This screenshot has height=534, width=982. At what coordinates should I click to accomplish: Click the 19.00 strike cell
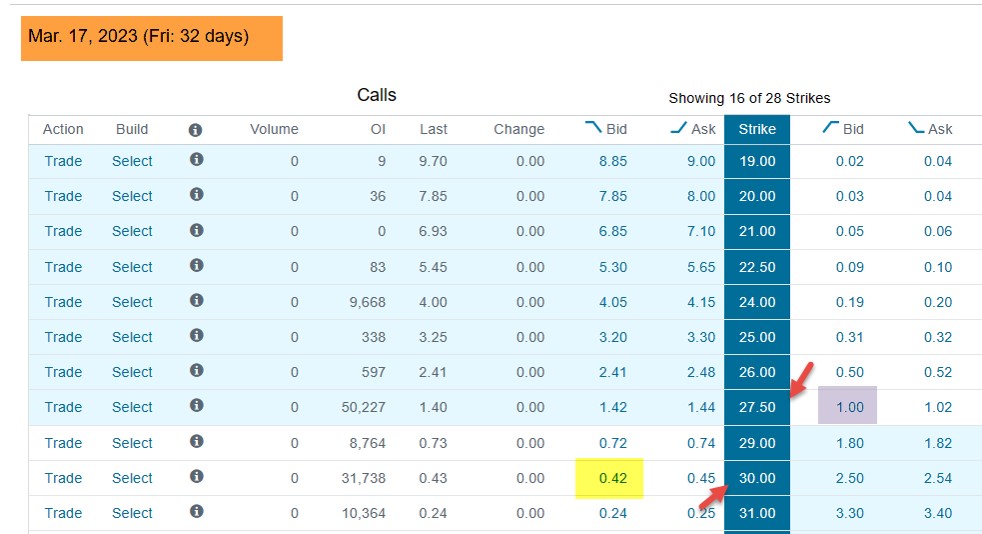(x=757, y=161)
